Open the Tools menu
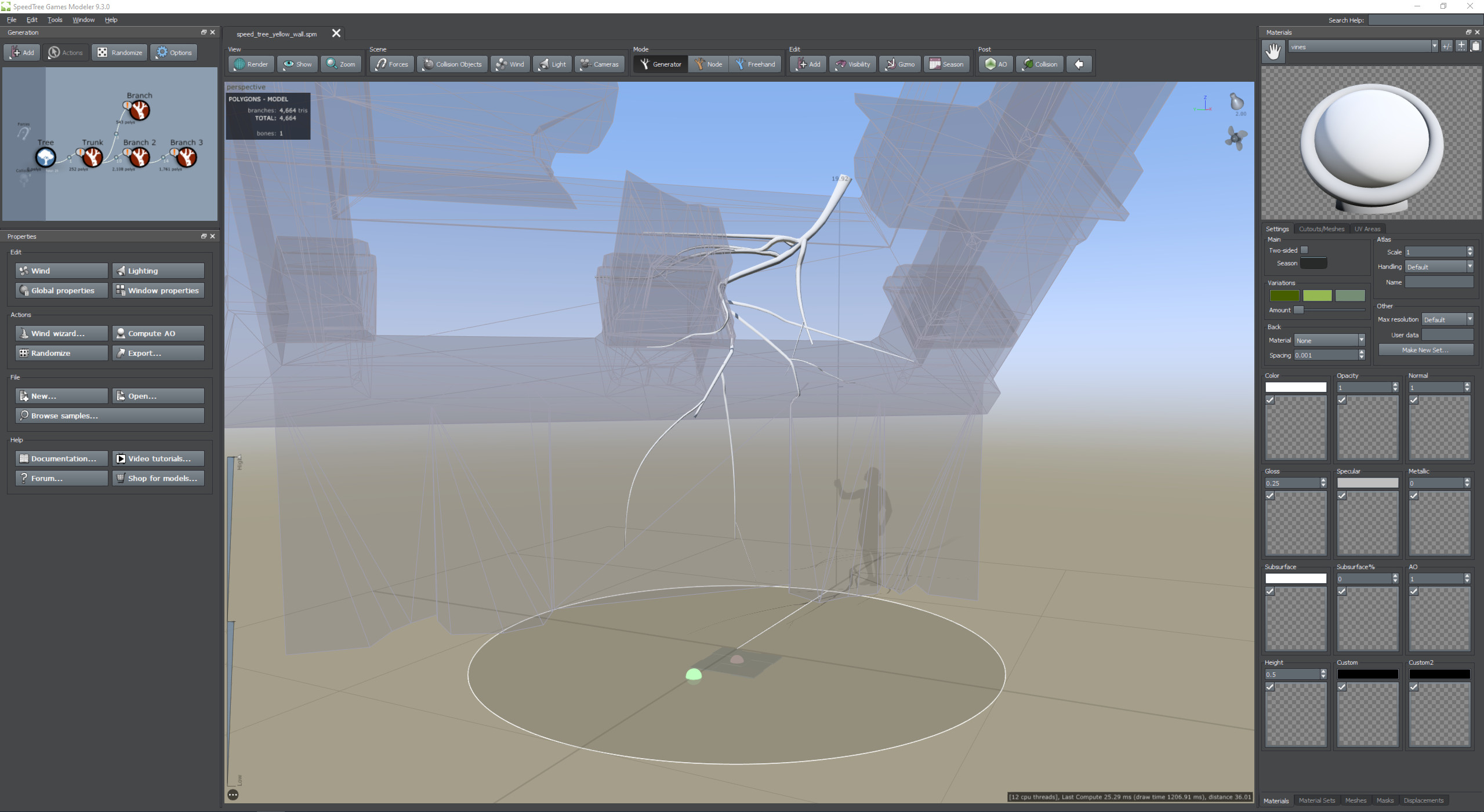The image size is (1484, 812). tap(55, 20)
